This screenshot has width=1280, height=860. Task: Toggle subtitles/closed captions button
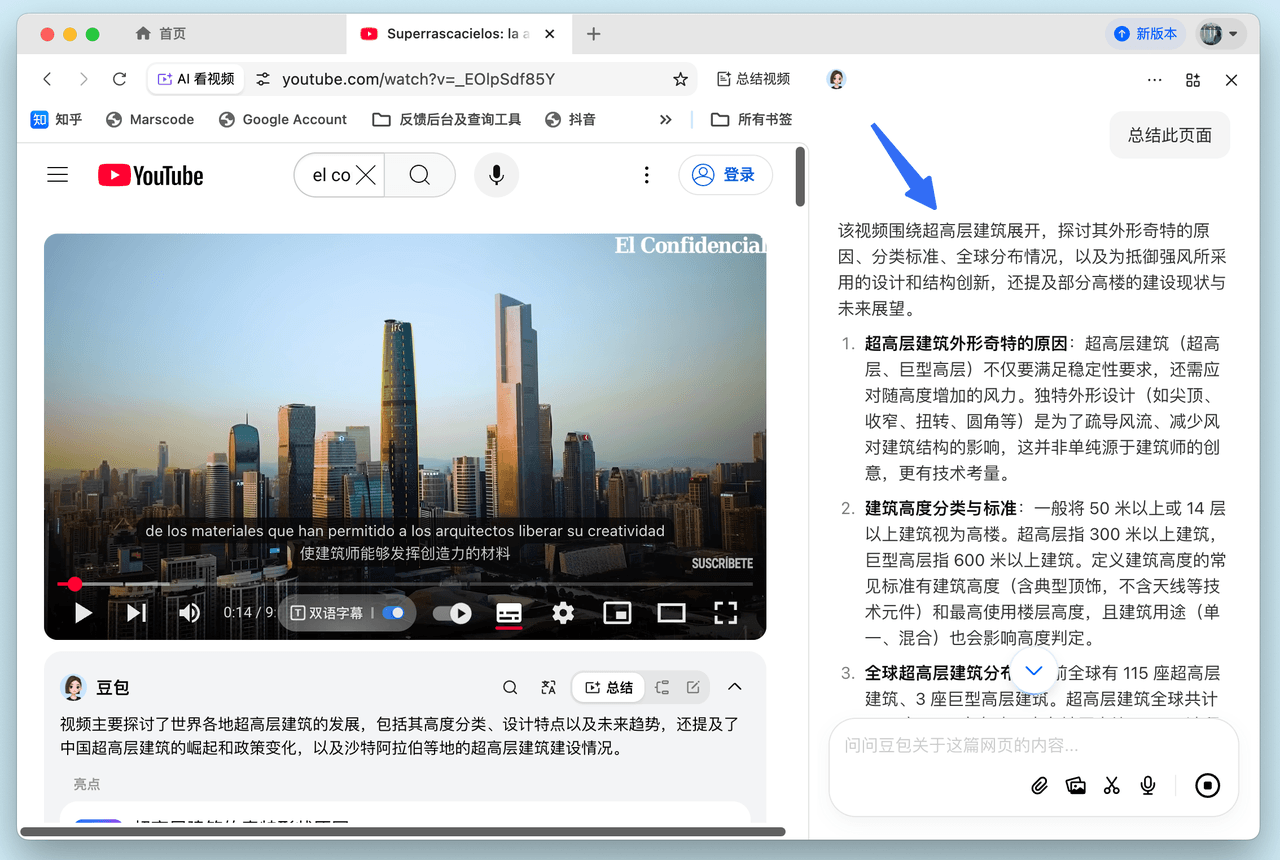pyautogui.click(x=509, y=613)
